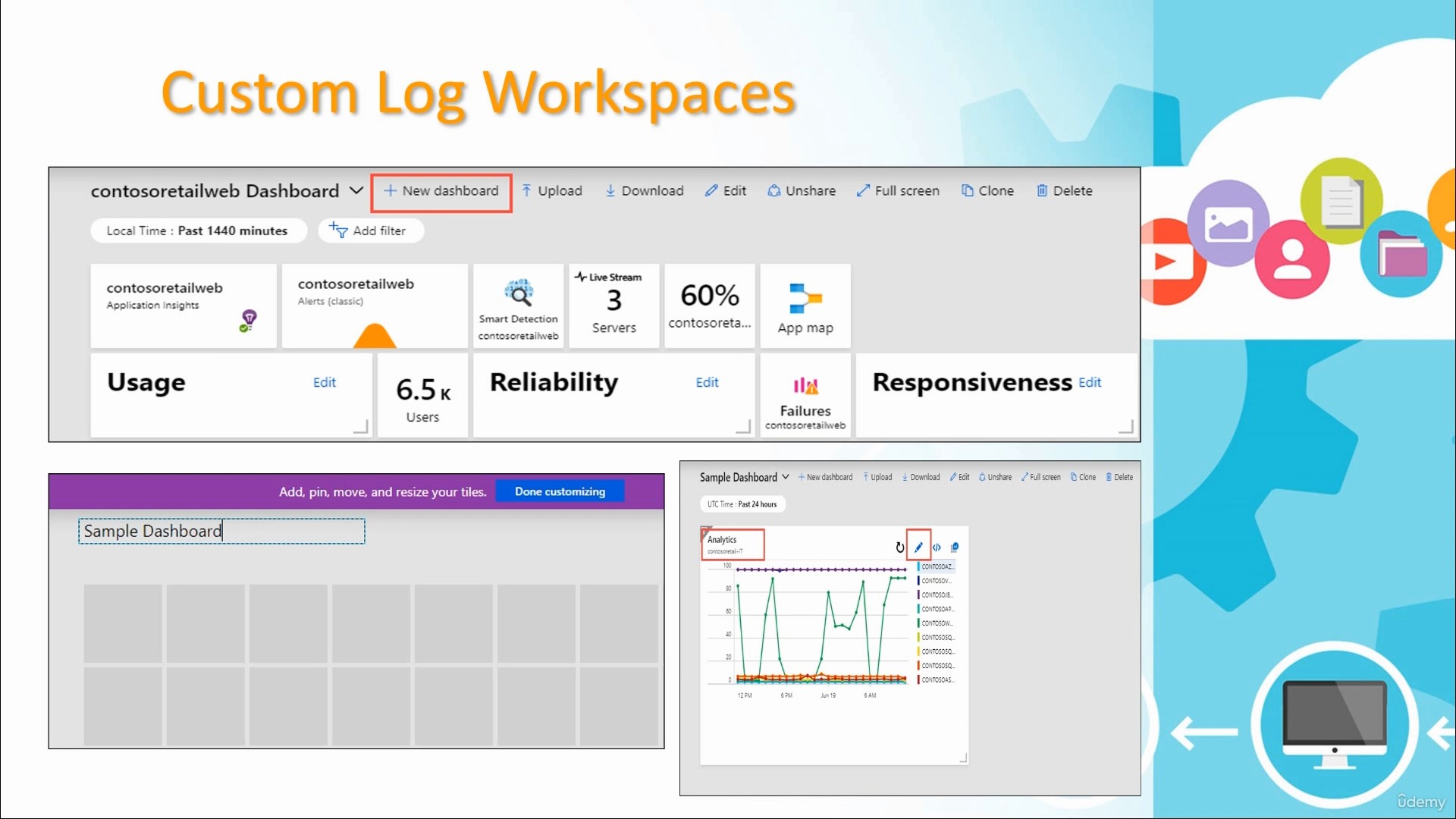Open the contosoretailweb Application Insights tile
This screenshot has height=819, width=1456.
pos(184,306)
